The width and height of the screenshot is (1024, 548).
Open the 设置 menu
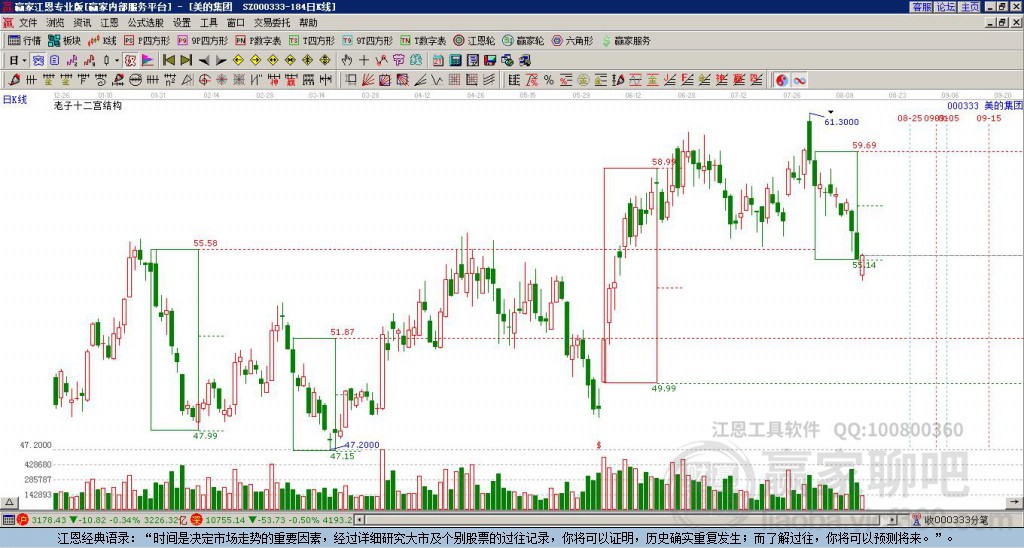(x=182, y=23)
